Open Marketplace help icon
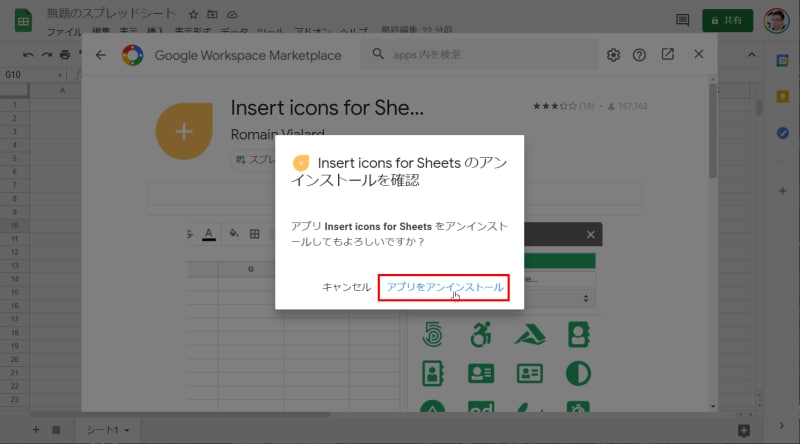 tap(639, 55)
